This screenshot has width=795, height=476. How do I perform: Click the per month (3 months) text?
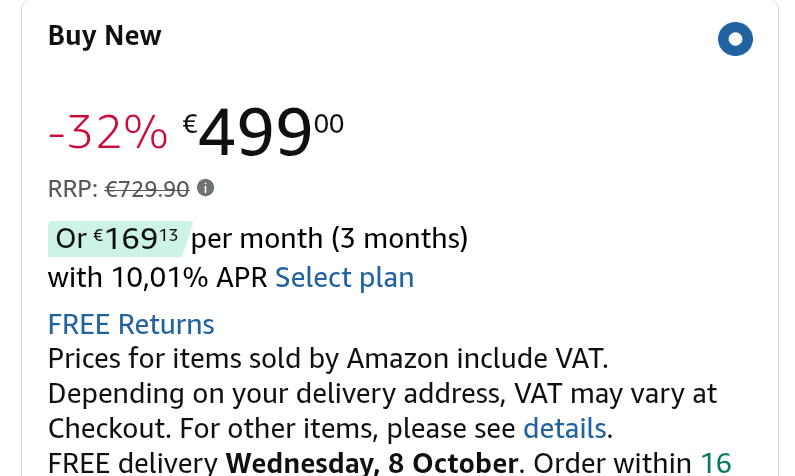coord(330,239)
